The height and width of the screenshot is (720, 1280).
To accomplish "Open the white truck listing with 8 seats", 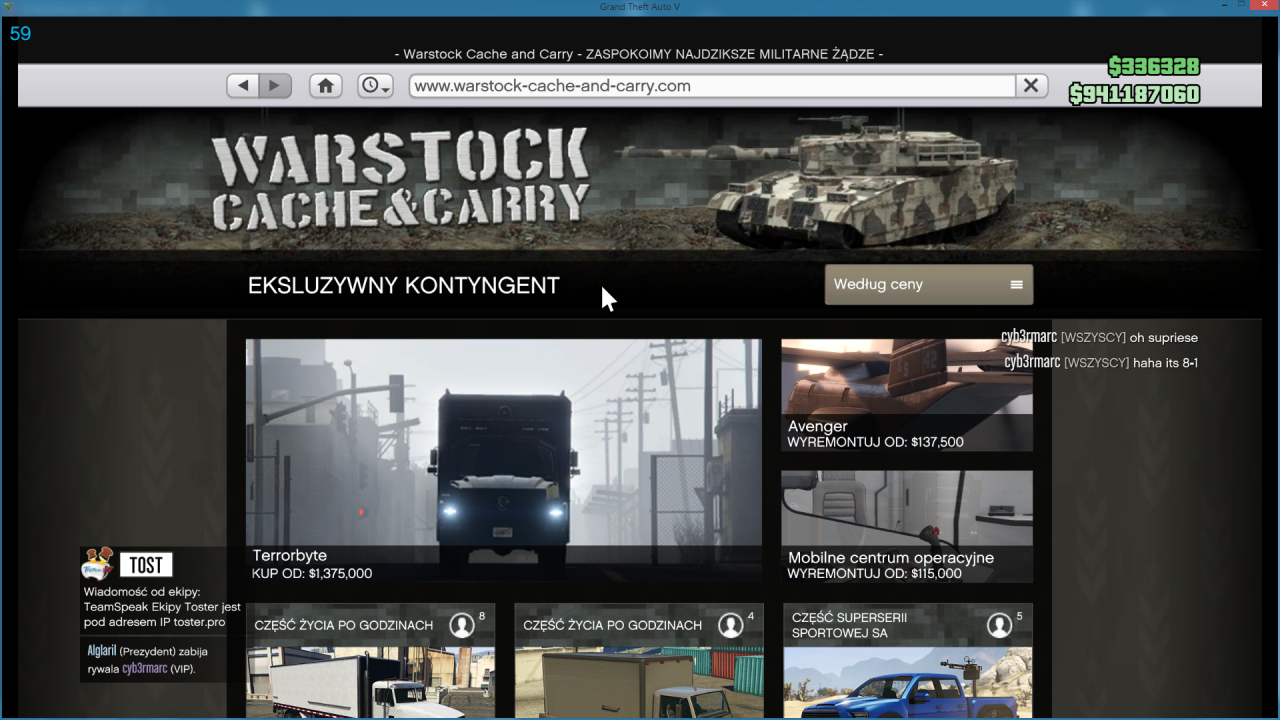I will point(370,661).
